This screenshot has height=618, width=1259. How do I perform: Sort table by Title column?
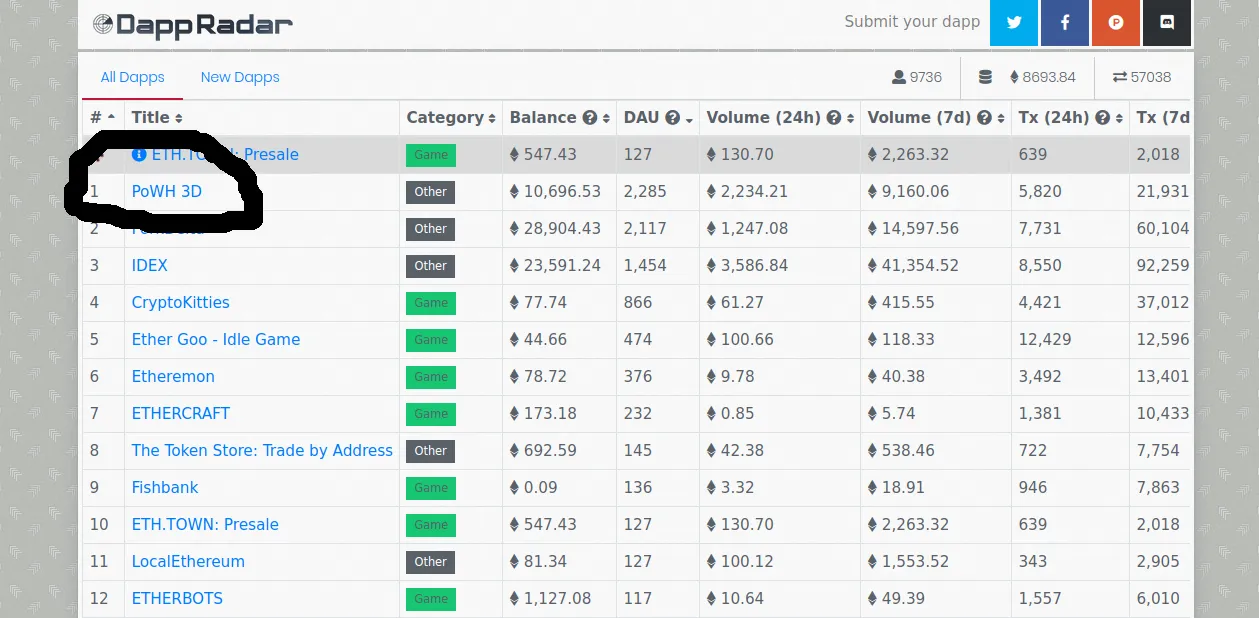tap(157, 118)
